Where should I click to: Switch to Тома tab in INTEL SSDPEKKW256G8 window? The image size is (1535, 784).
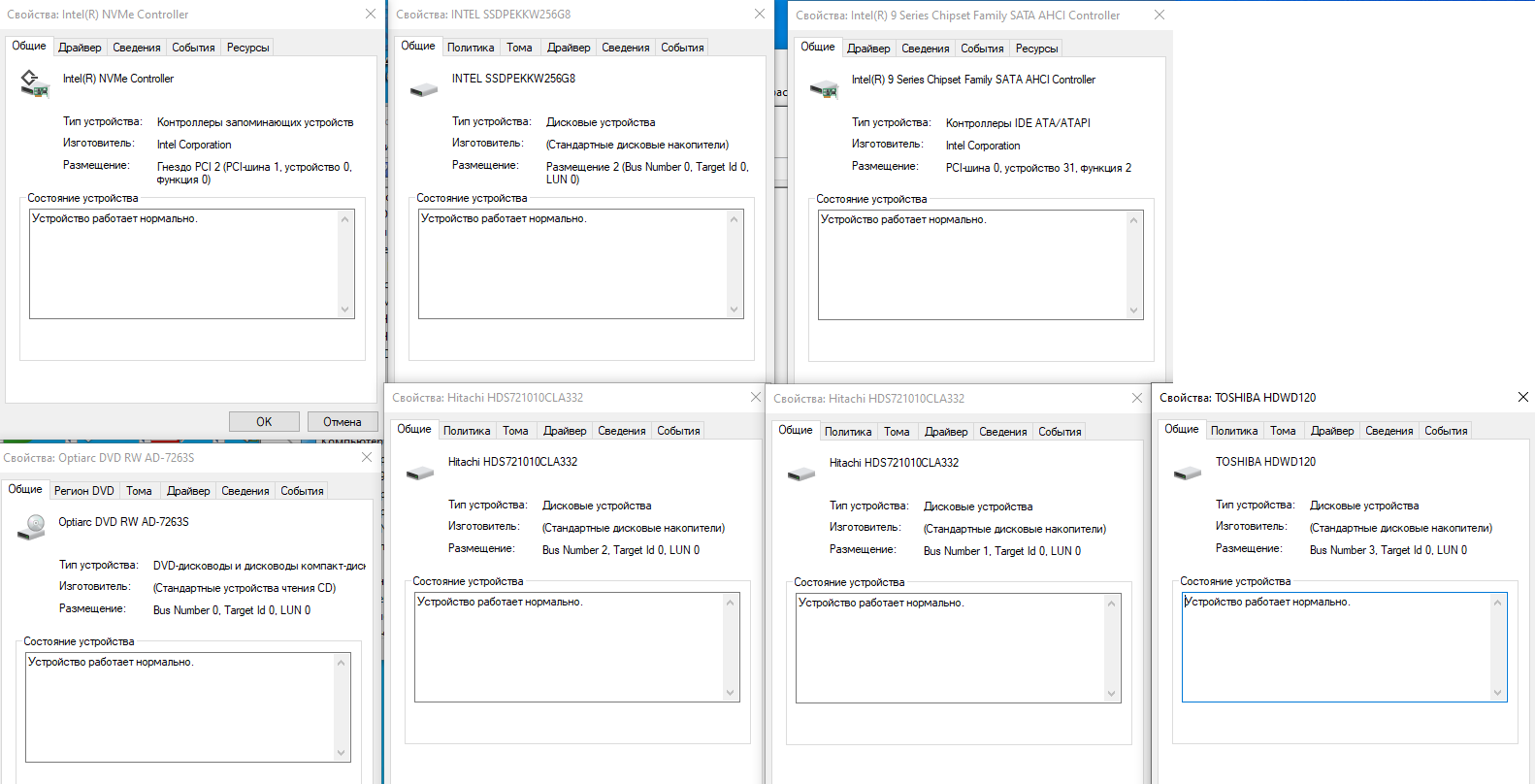click(519, 48)
